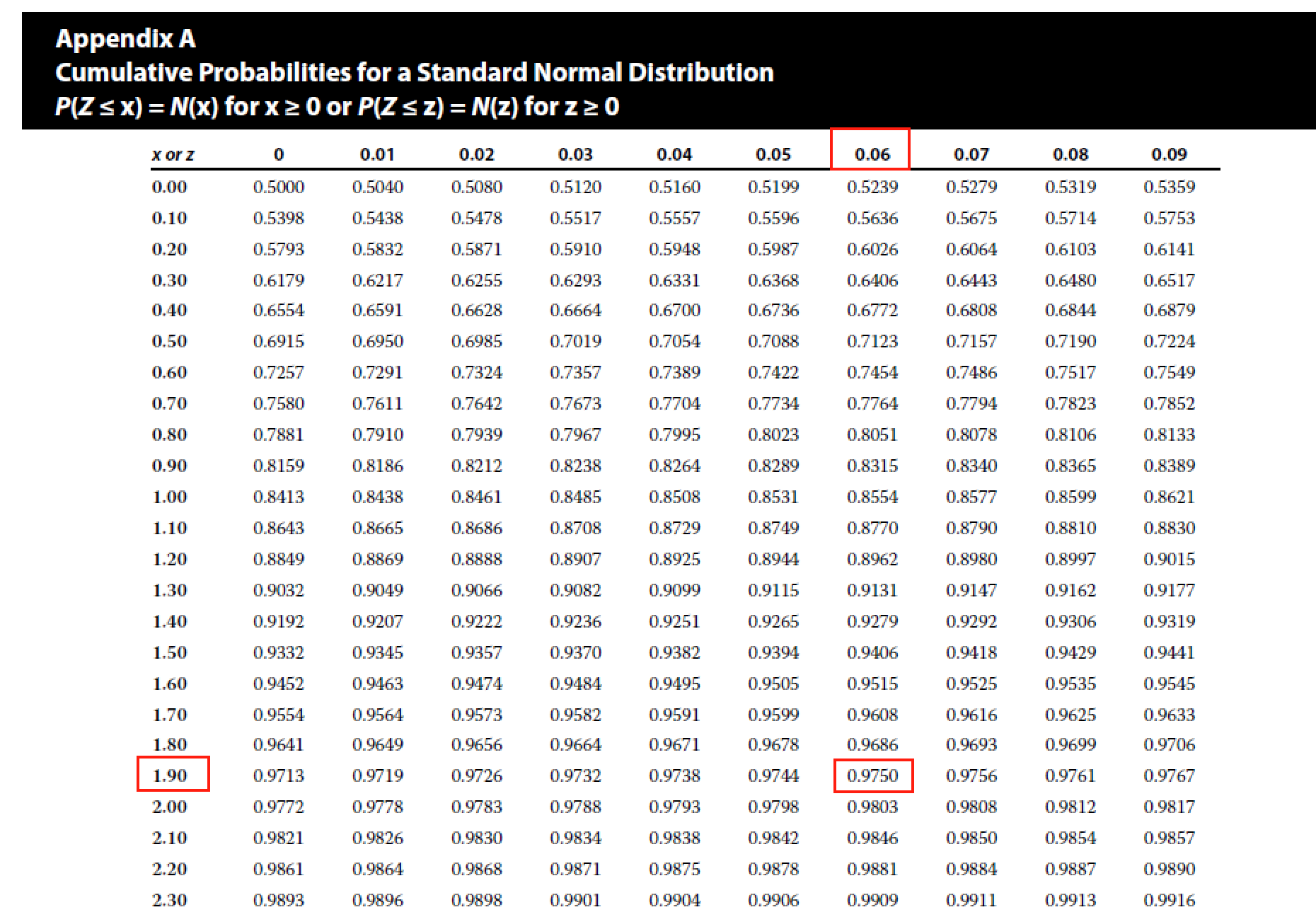Select value 0.9099 in row 1.30

[674, 590]
